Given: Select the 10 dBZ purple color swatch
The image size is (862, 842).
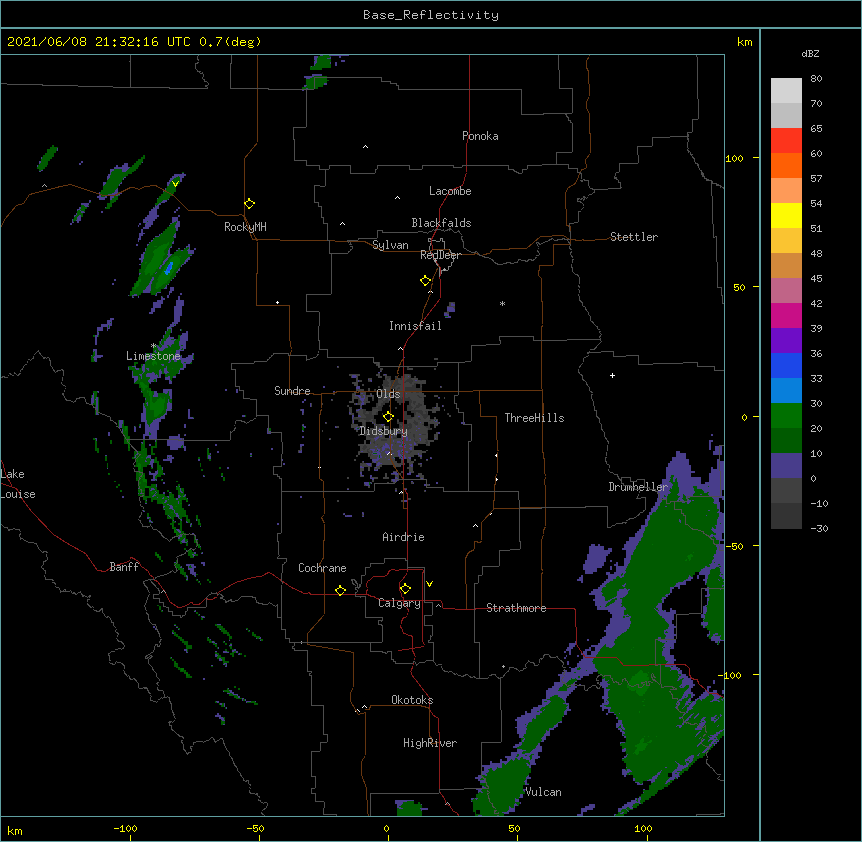Looking at the screenshot, I should [786, 466].
